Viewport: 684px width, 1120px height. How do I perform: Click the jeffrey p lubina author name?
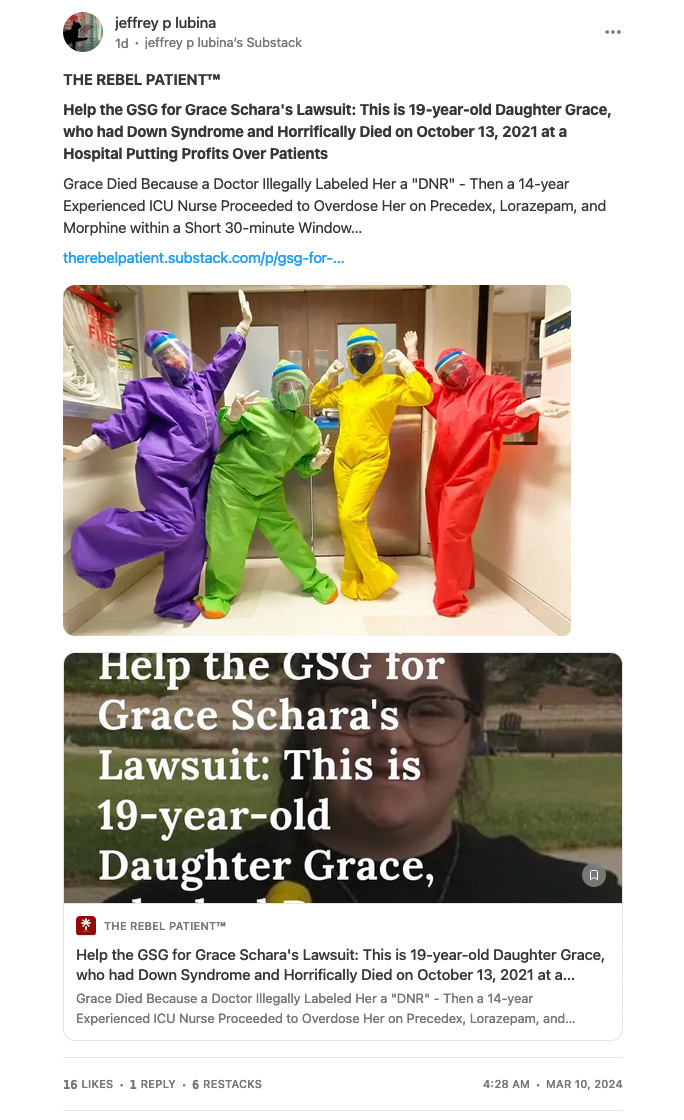166,23
